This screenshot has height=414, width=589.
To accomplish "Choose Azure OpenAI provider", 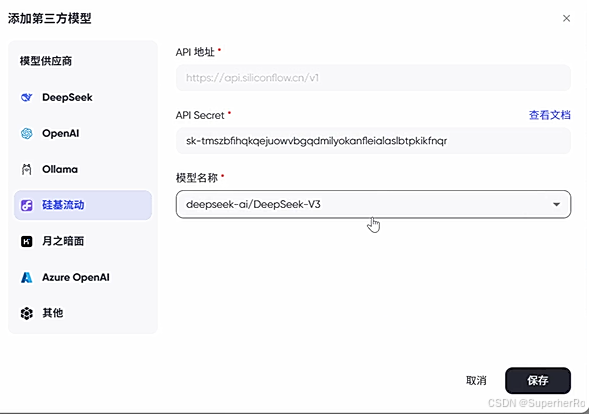I will click(83, 277).
